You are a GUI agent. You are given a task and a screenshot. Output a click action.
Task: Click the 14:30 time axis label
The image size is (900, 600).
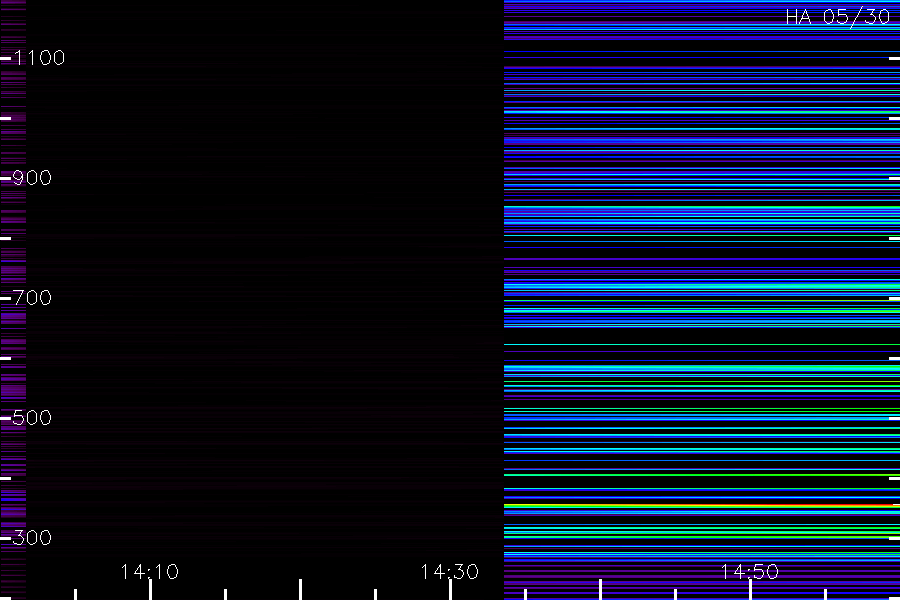[449, 572]
